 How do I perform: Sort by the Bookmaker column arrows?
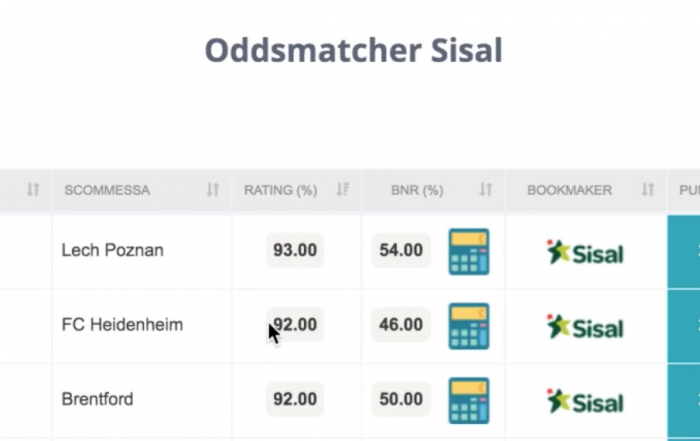(x=648, y=190)
